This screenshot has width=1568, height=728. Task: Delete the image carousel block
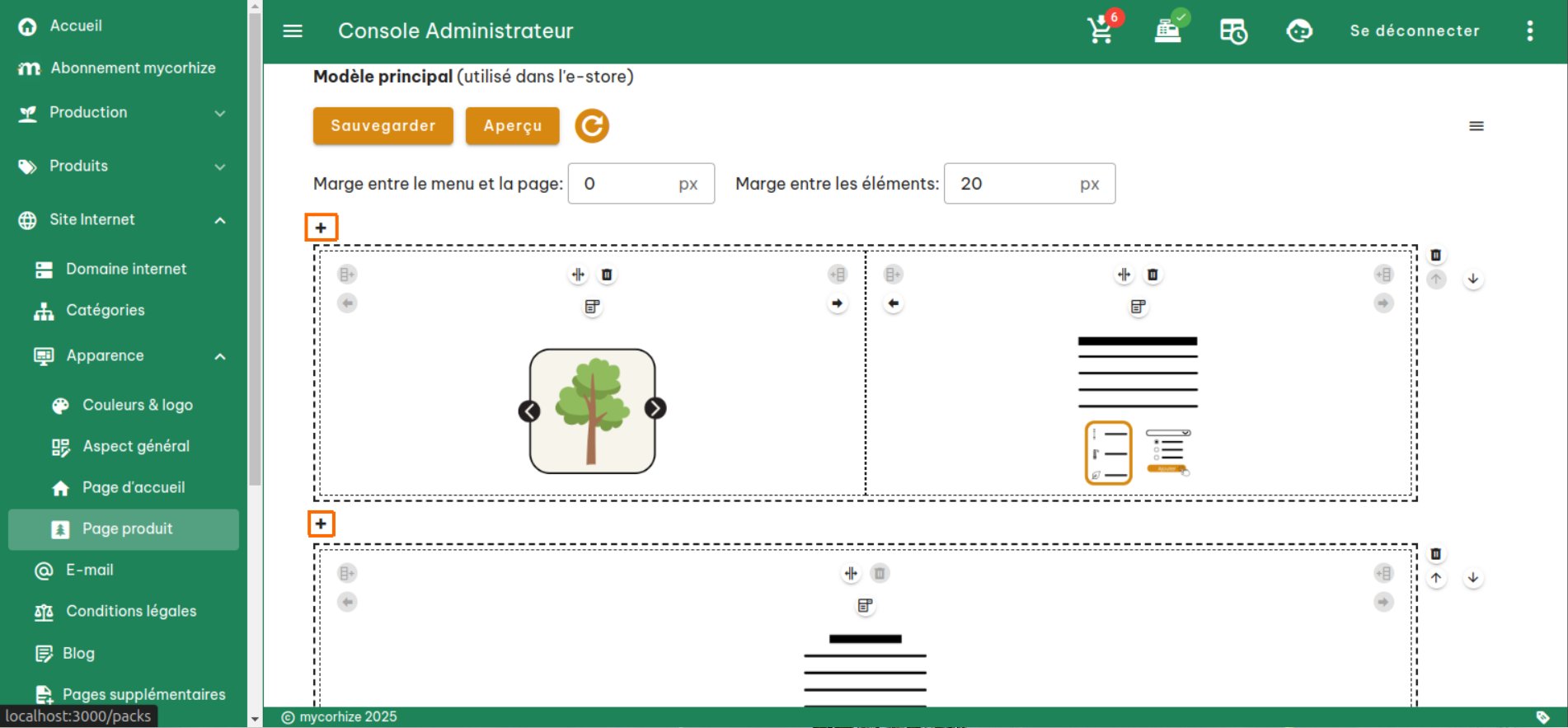click(607, 275)
